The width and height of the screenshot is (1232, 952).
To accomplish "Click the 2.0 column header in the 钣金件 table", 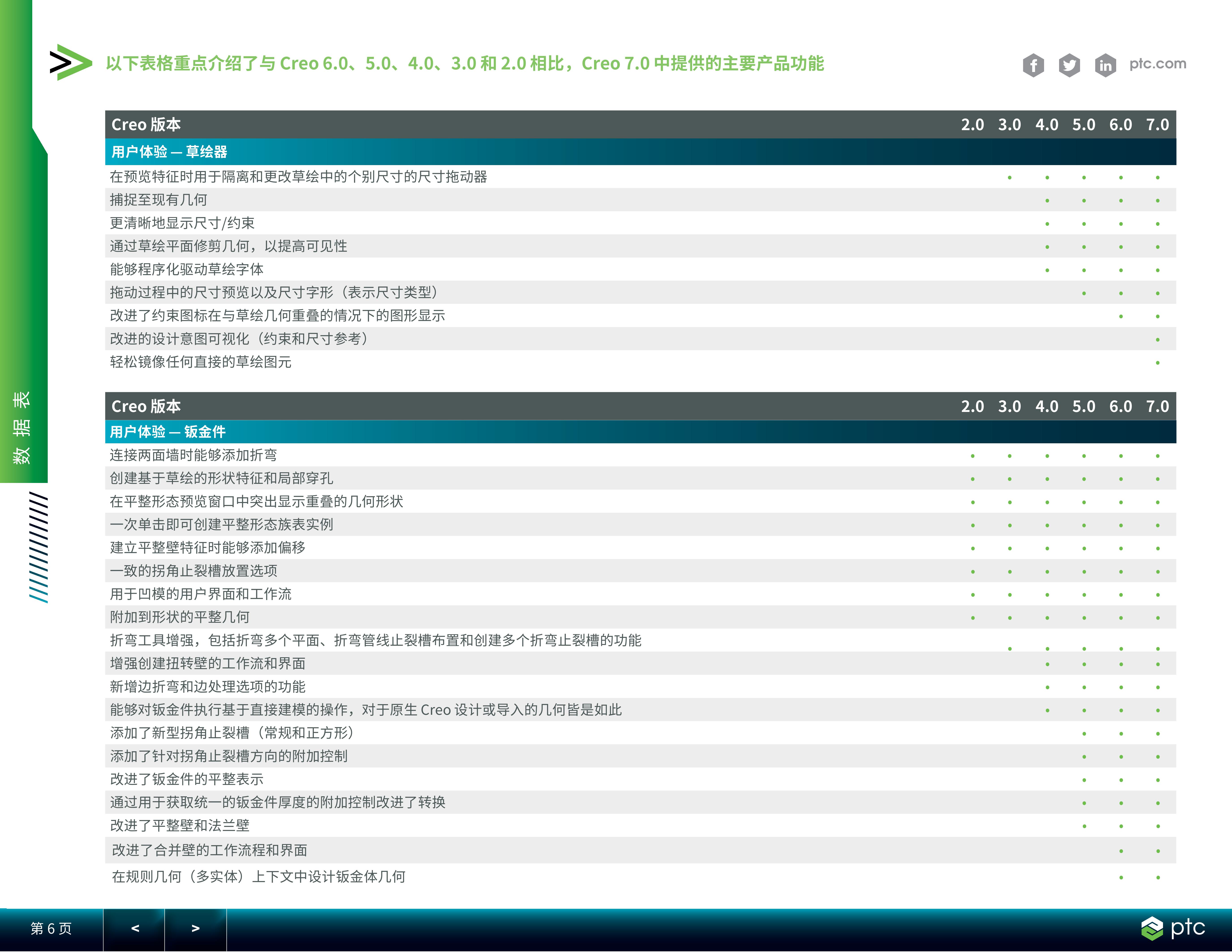I will click(x=973, y=406).
